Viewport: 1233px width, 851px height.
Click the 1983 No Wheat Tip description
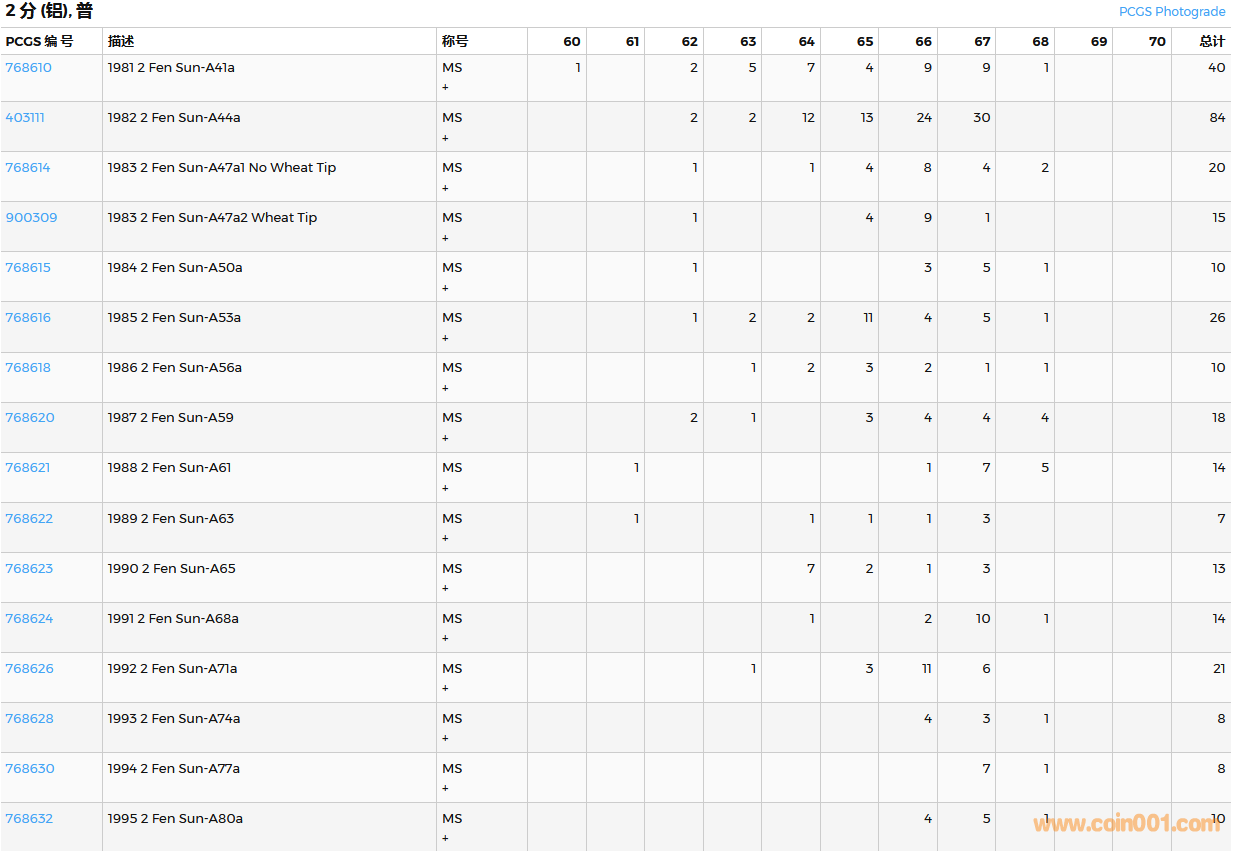click(221, 168)
